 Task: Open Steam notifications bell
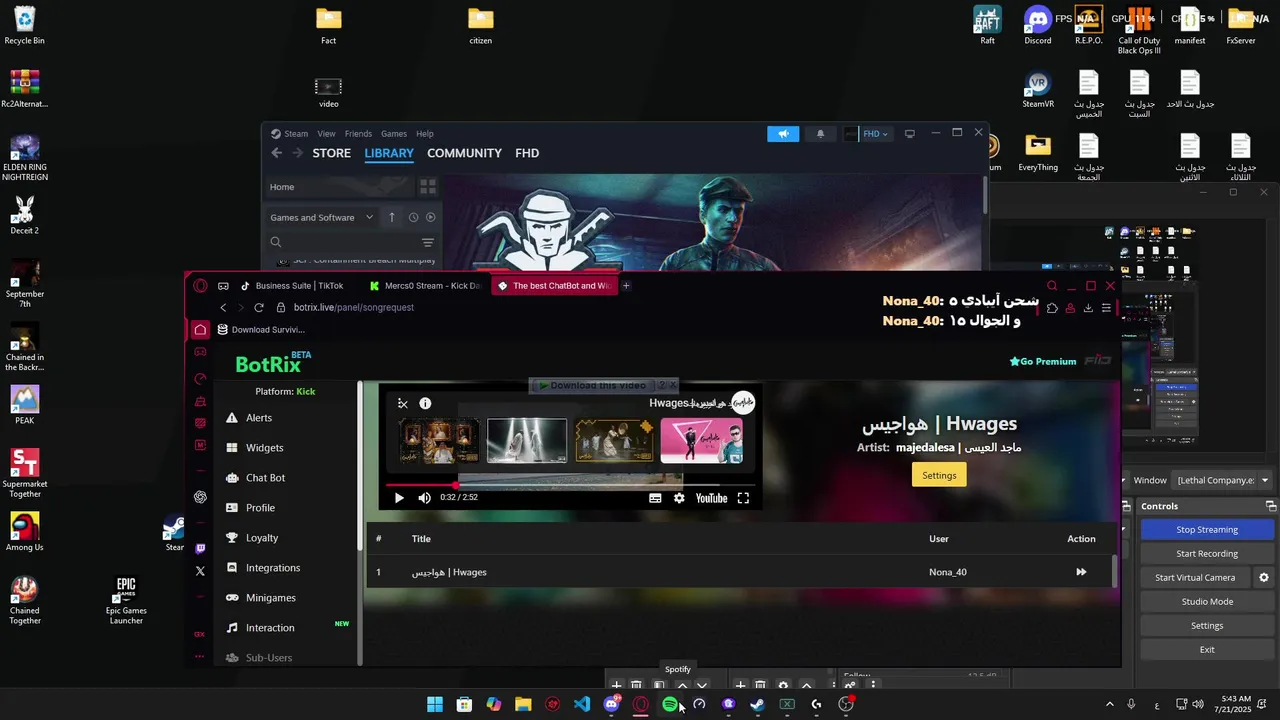pos(821,134)
